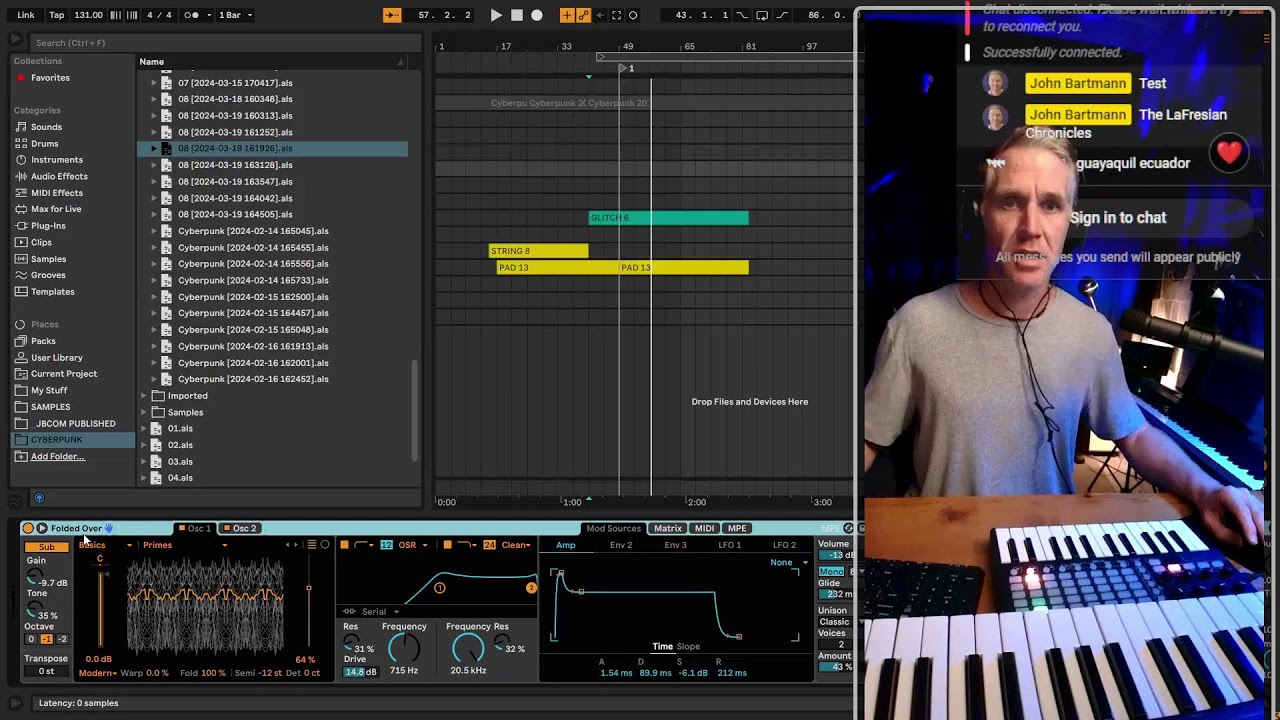Screen dimensions: 1280x720
Task: Select the Env 2 tab
Action: pos(621,546)
